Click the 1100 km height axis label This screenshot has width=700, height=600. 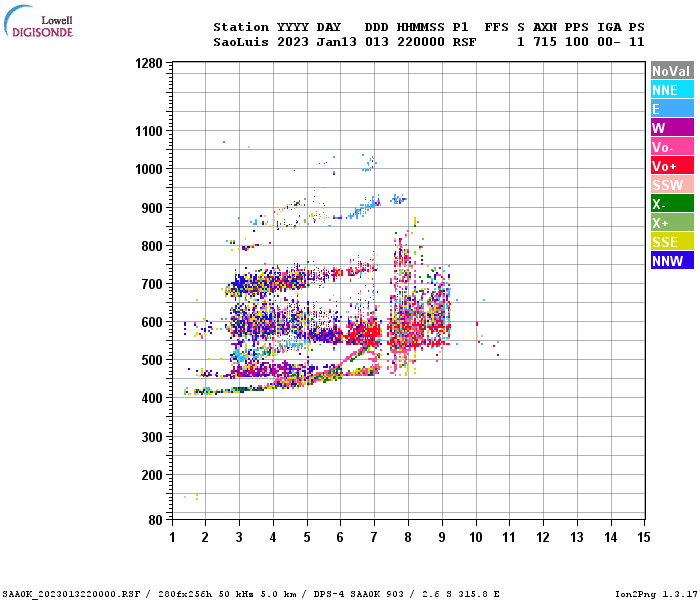[x=149, y=131]
